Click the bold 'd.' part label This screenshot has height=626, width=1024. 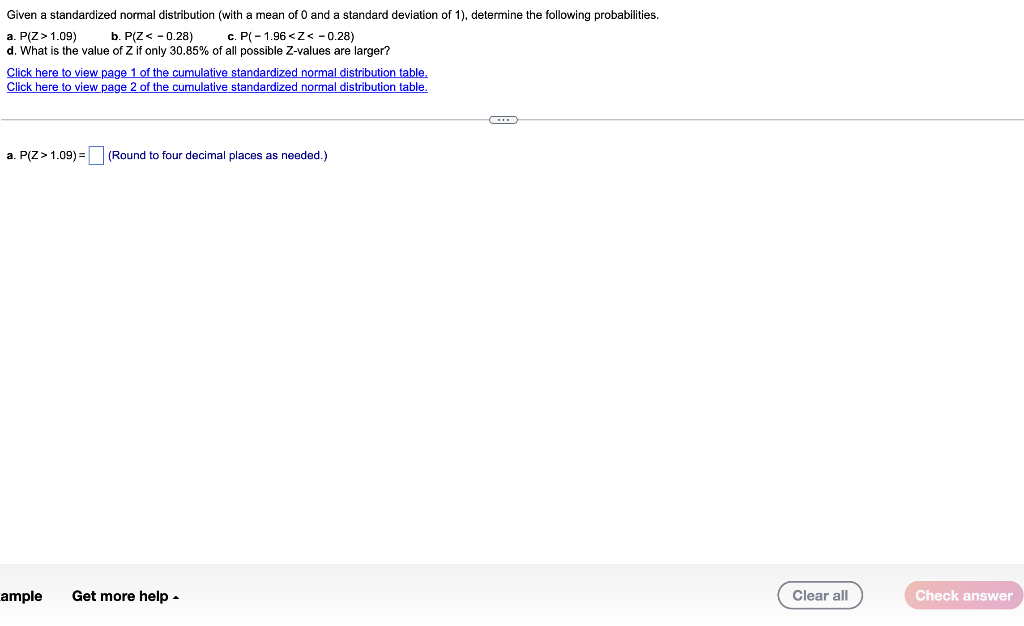click(11, 51)
